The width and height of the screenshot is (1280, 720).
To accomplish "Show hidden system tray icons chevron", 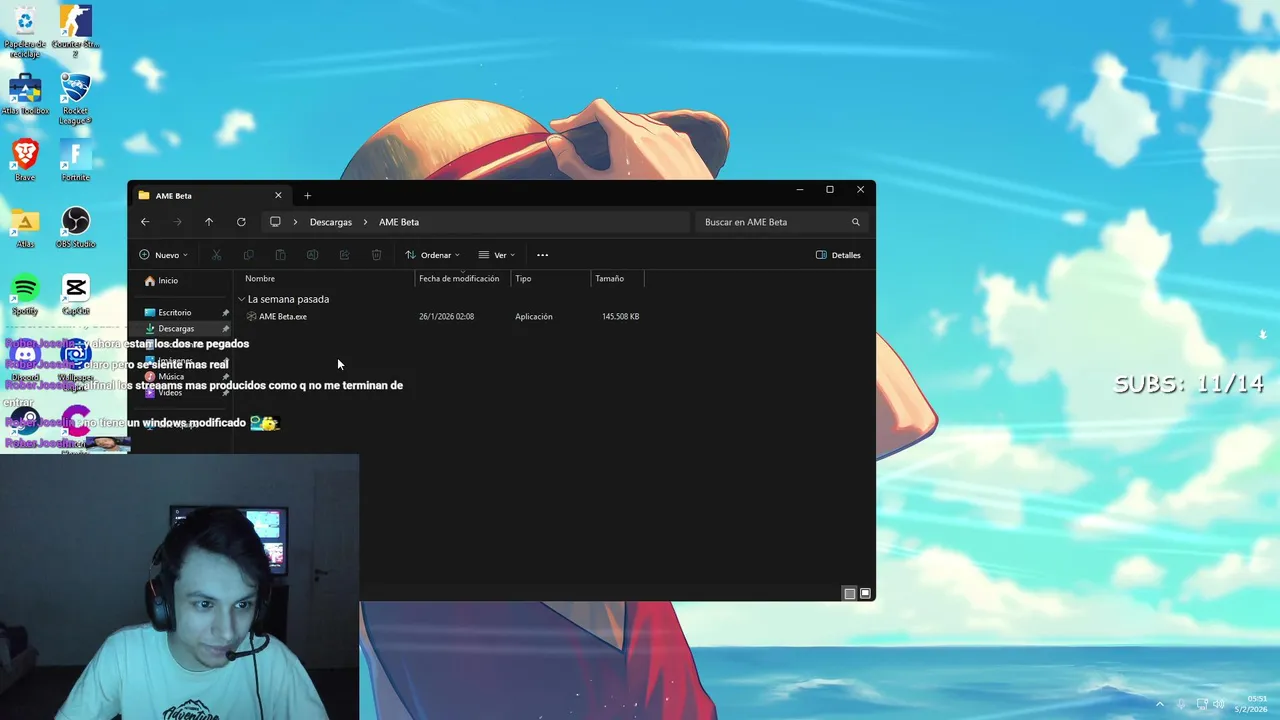I will (x=1160, y=704).
